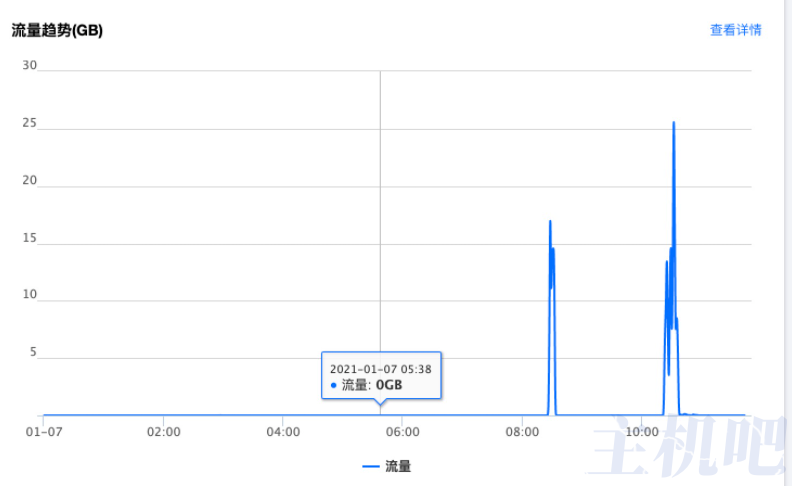Image resolution: width=792 pixels, height=489 pixels.
Task: Click the 10:00 x-axis label
Action: (642, 432)
